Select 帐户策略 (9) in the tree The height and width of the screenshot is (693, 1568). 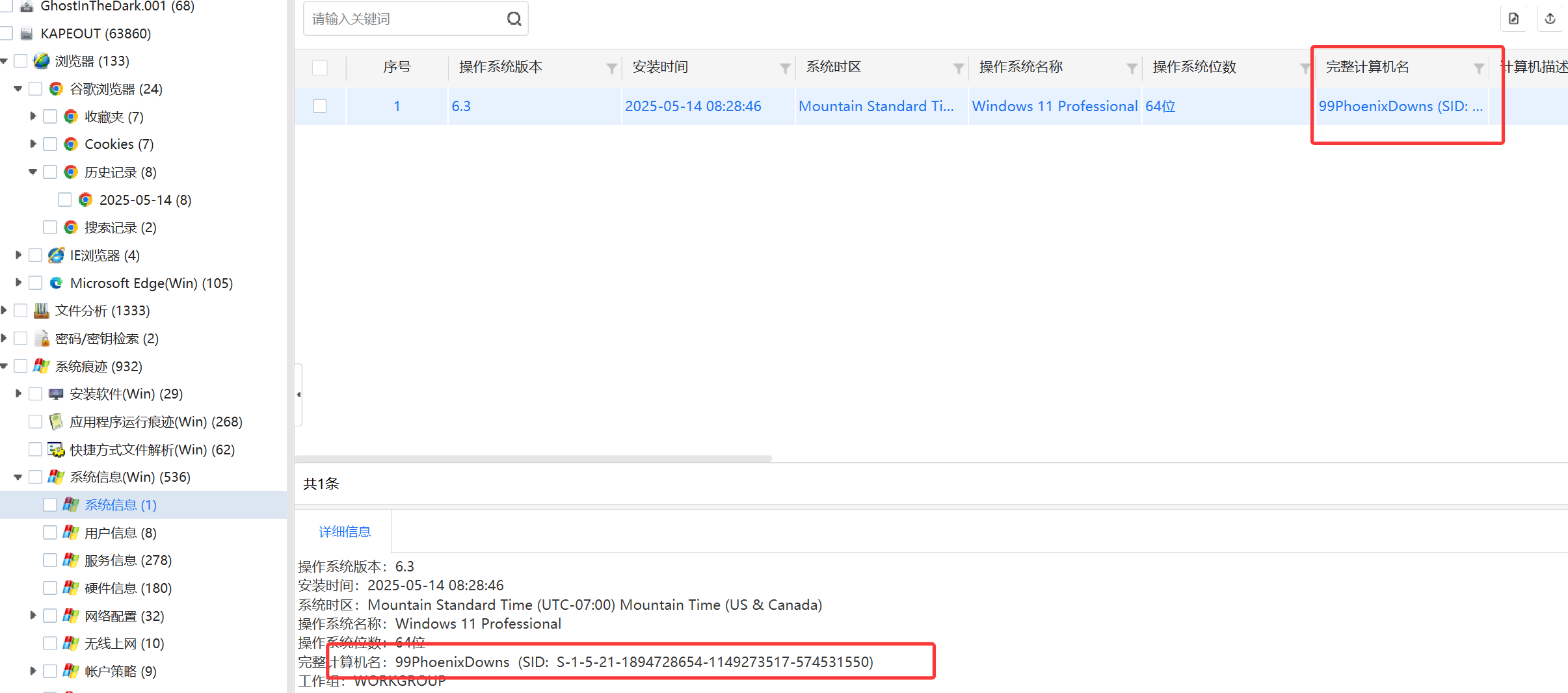pos(120,672)
